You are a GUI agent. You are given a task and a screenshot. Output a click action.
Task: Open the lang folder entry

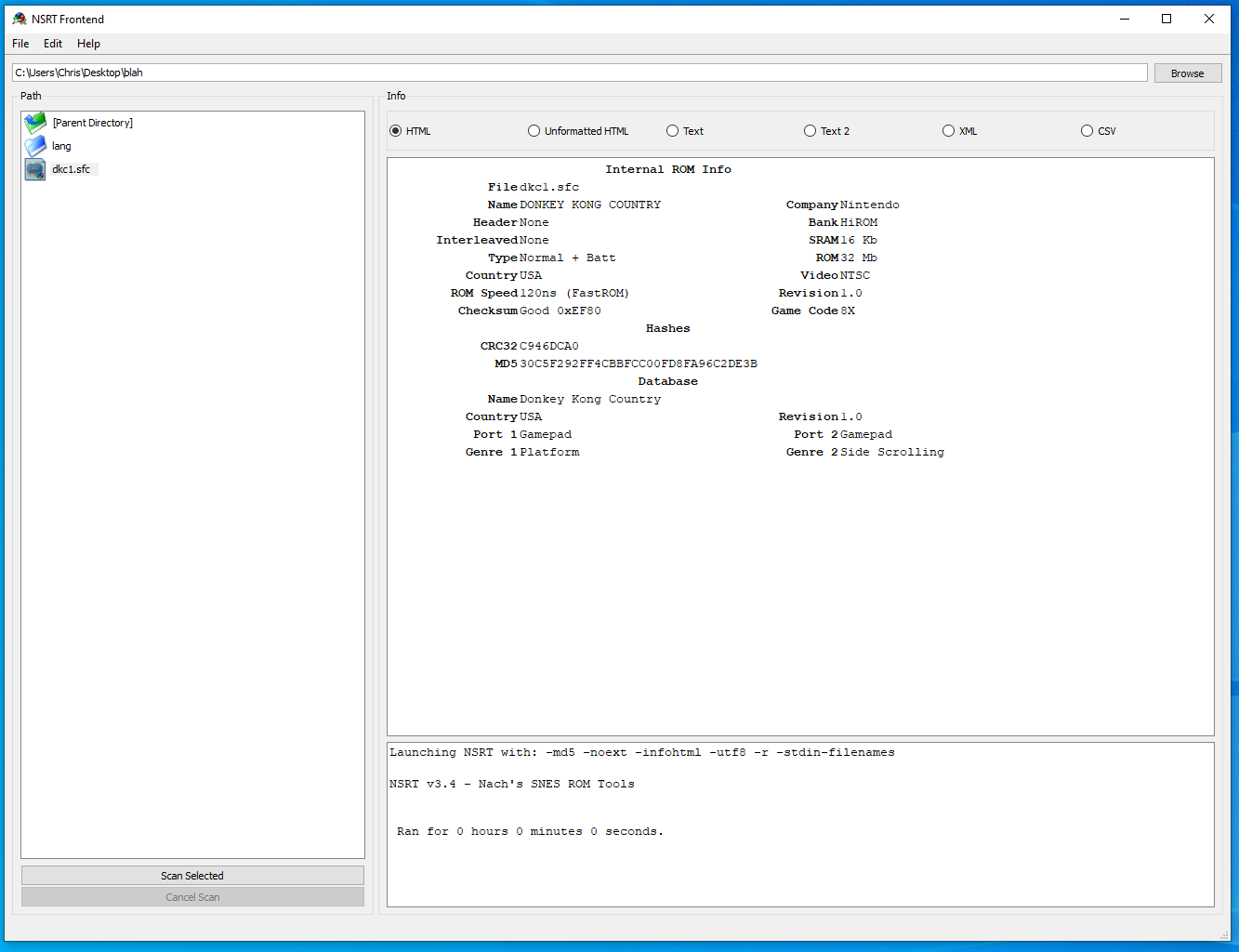point(61,146)
